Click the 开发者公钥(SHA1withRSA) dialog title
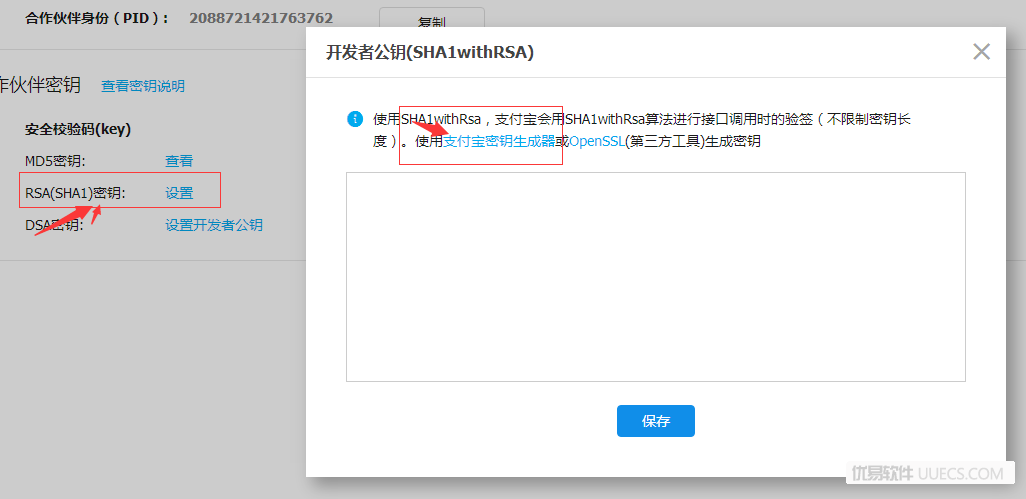This screenshot has width=1026, height=499. (x=430, y=53)
